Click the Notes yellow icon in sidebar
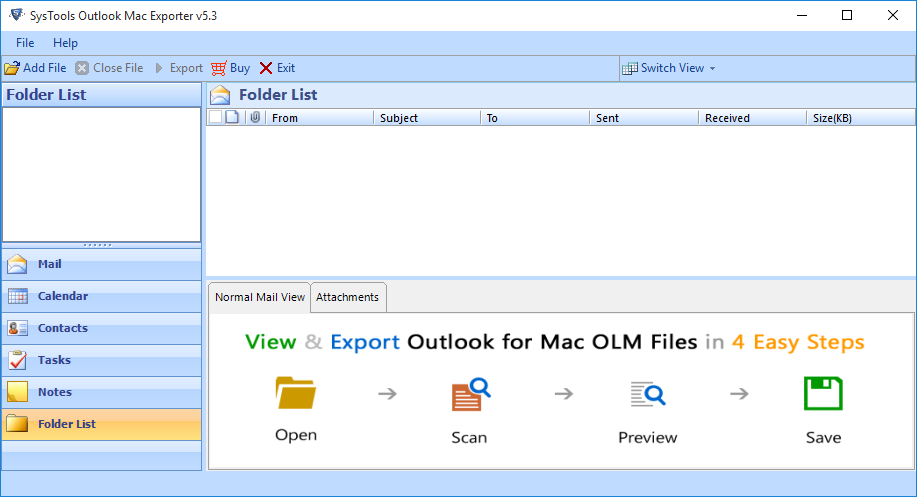Viewport: 917px width, 497px height. 18,392
